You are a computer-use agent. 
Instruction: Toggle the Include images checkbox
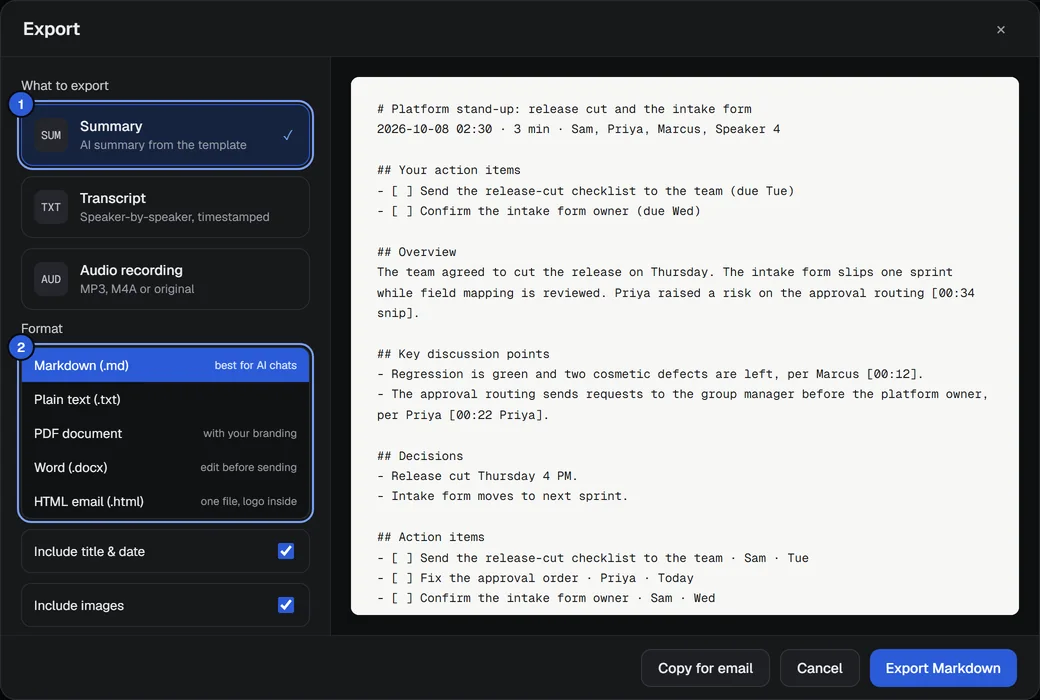286,605
